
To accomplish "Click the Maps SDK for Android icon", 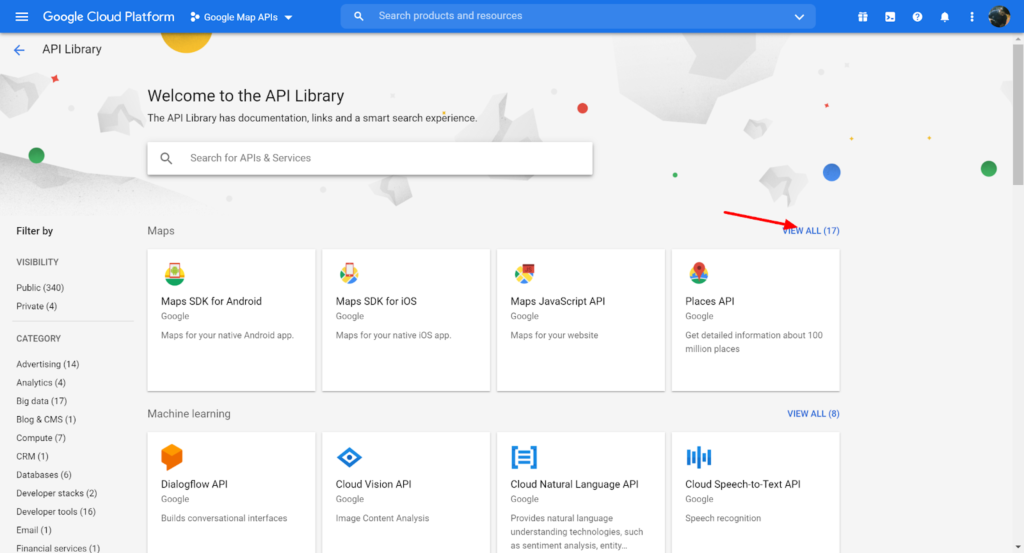I will point(174,274).
